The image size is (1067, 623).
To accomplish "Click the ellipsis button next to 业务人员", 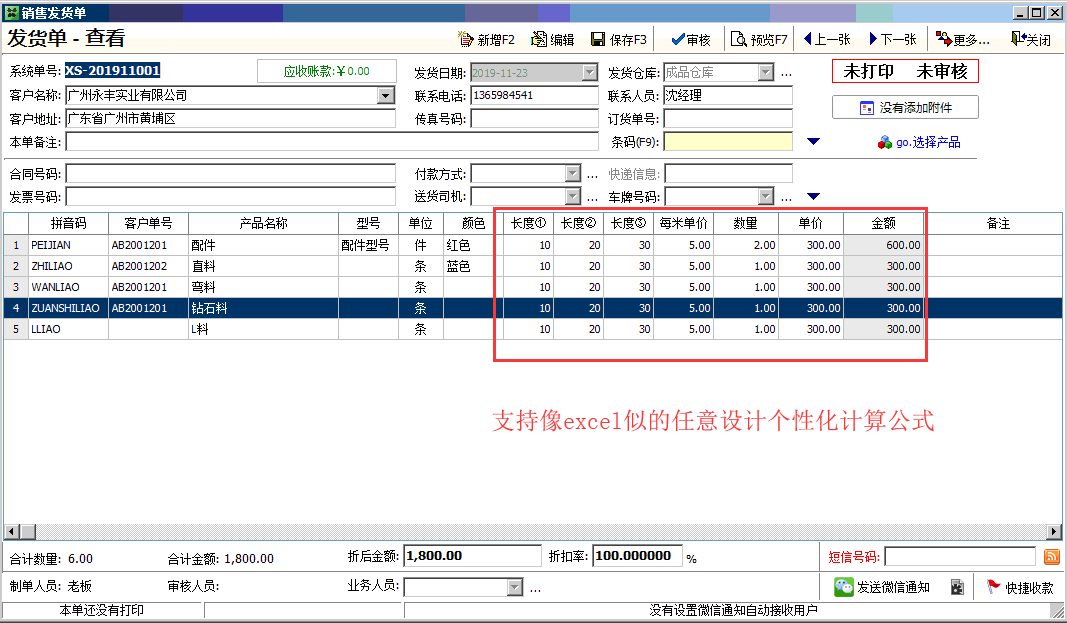I will pyautogui.click(x=536, y=588).
